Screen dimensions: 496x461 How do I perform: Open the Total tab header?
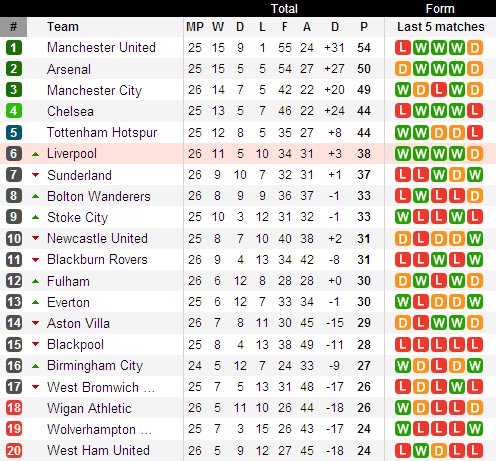click(x=284, y=8)
